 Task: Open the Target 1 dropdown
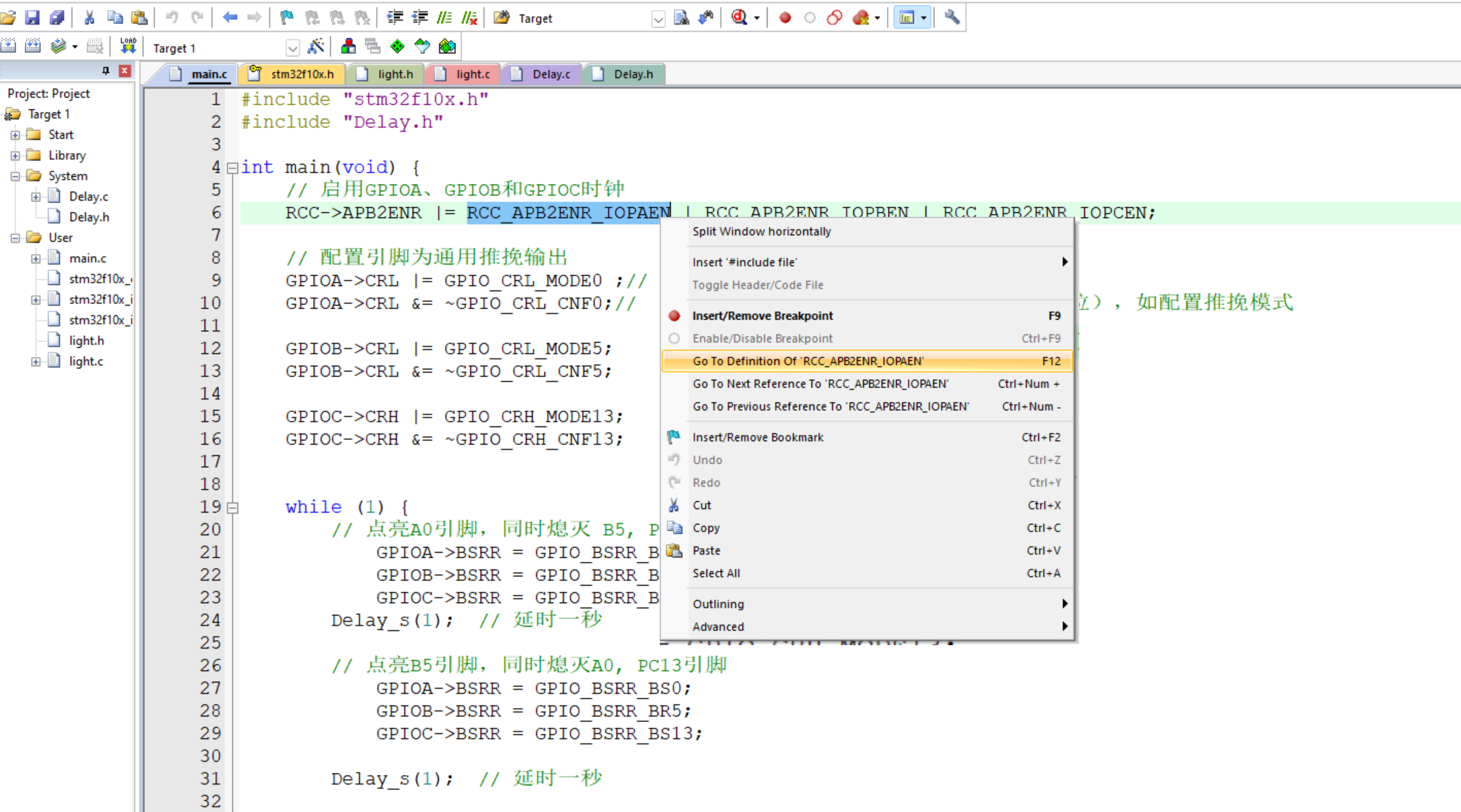coord(292,48)
